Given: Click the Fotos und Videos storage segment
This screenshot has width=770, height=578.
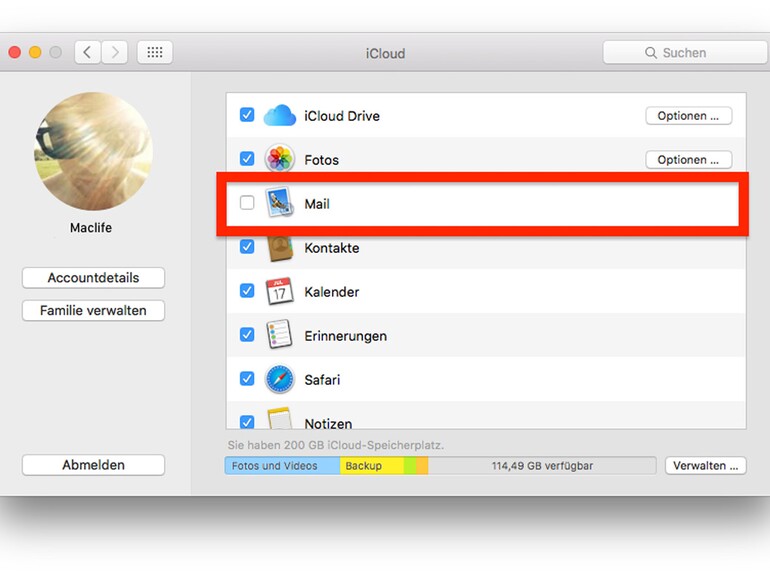Looking at the screenshot, I should point(282,466).
